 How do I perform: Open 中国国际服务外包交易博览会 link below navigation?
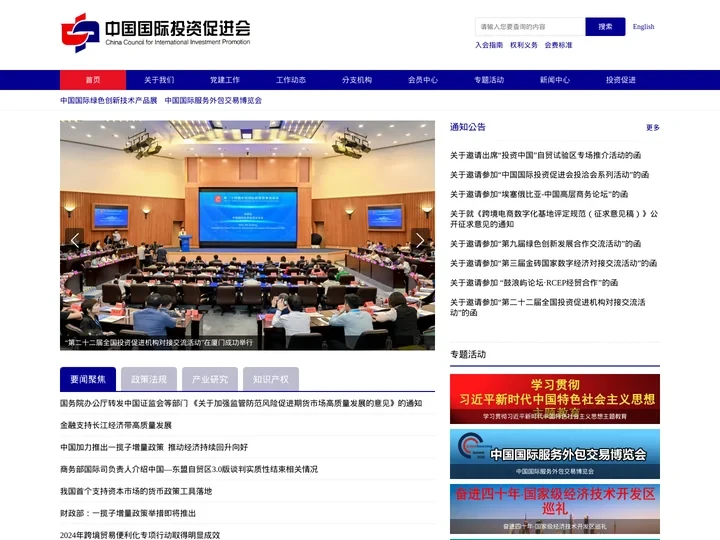213,100
